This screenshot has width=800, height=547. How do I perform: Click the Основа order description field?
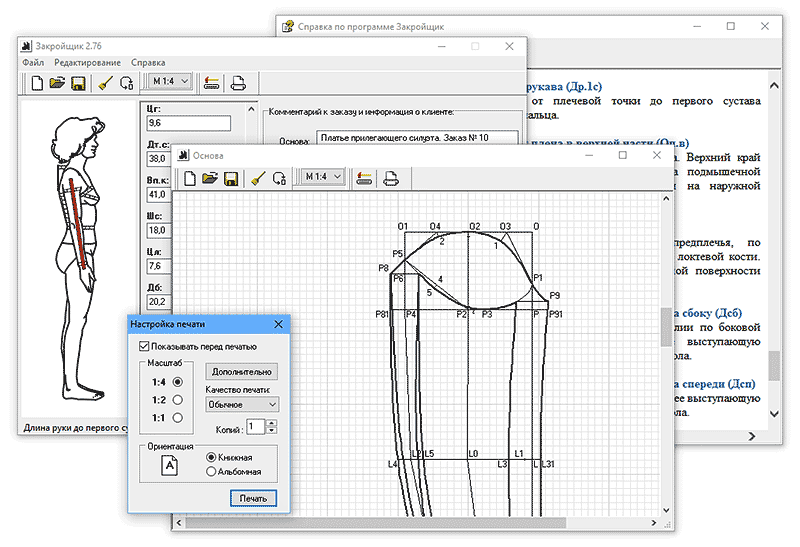pyautogui.click(x=417, y=137)
